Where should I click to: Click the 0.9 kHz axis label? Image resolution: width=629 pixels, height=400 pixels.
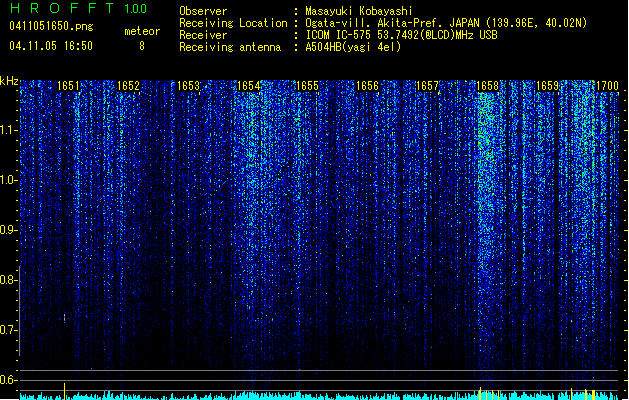[x=8, y=230]
